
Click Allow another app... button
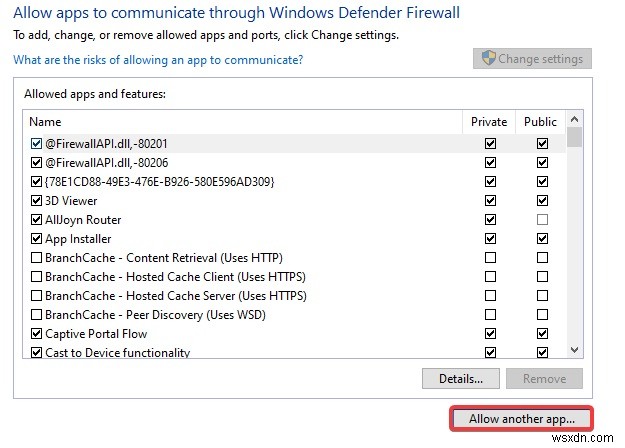[521, 419]
